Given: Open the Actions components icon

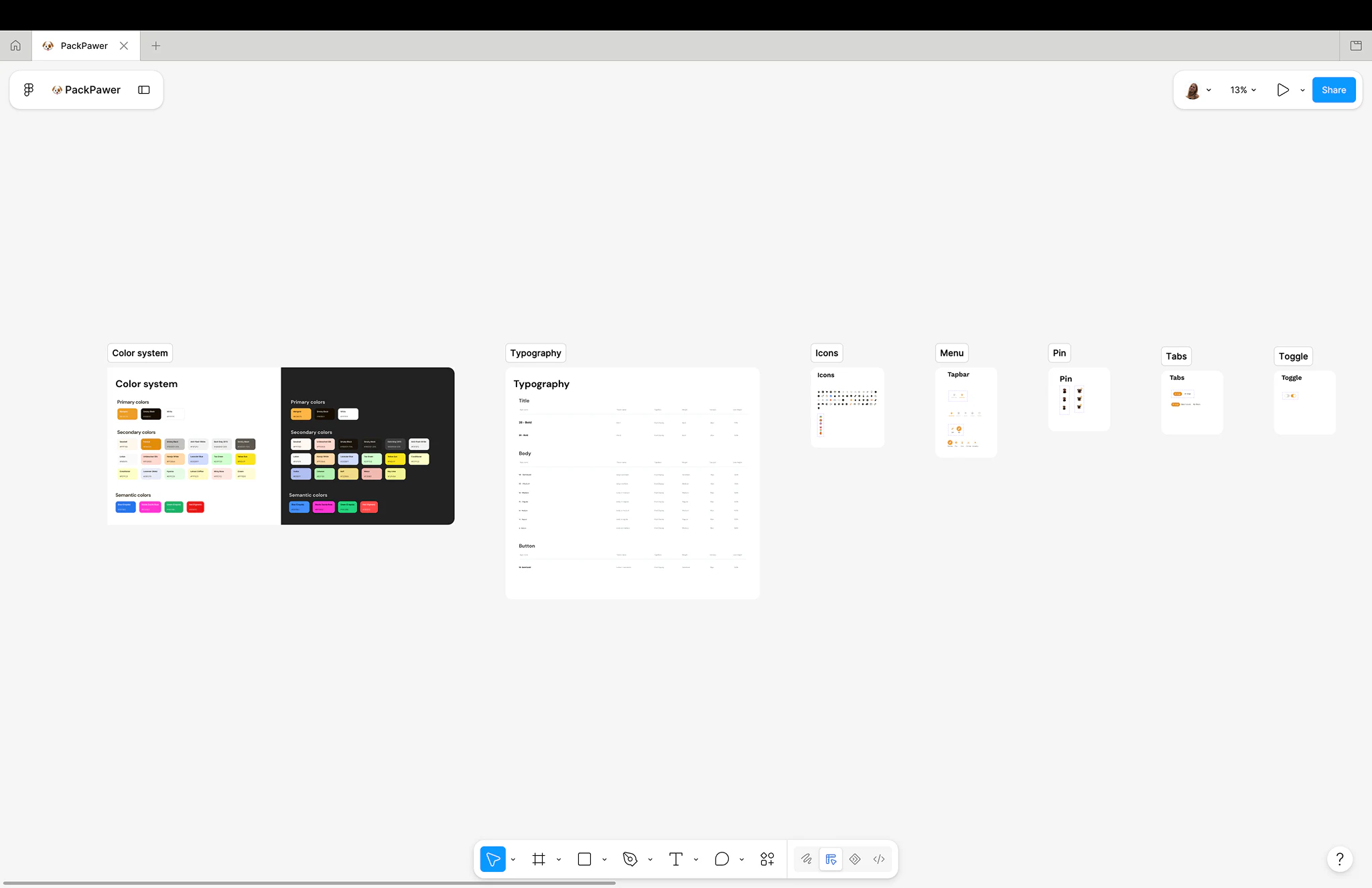Looking at the screenshot, I should pos(767,859).
